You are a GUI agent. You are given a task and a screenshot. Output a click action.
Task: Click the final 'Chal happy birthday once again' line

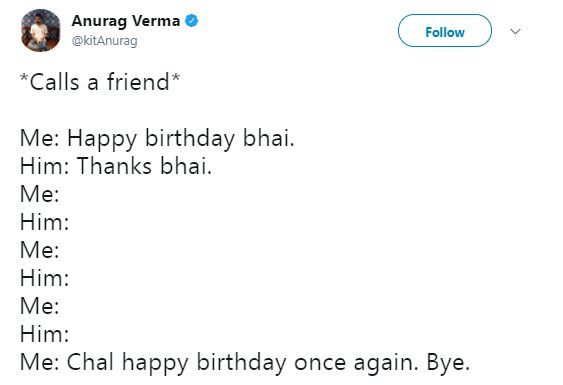(x=245, y=363)
